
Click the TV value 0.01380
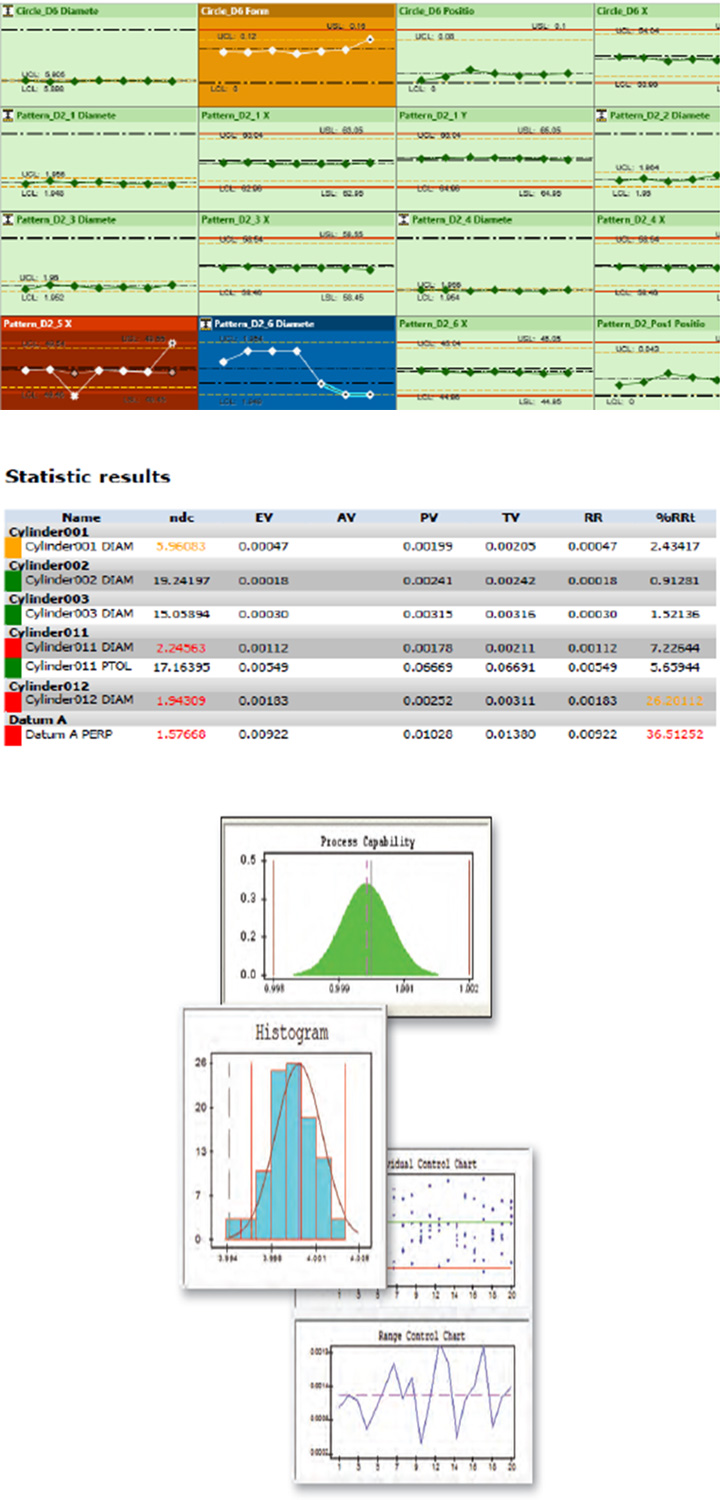(510, 734)
